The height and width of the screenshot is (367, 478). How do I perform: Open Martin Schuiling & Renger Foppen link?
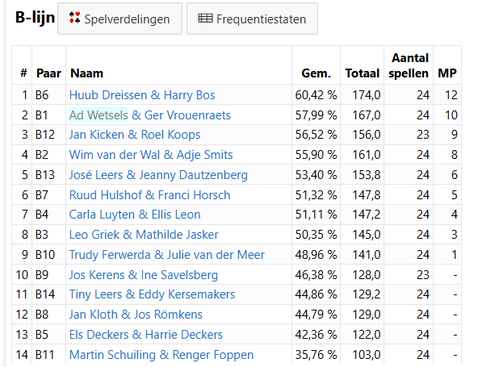[x=161, y=355]
